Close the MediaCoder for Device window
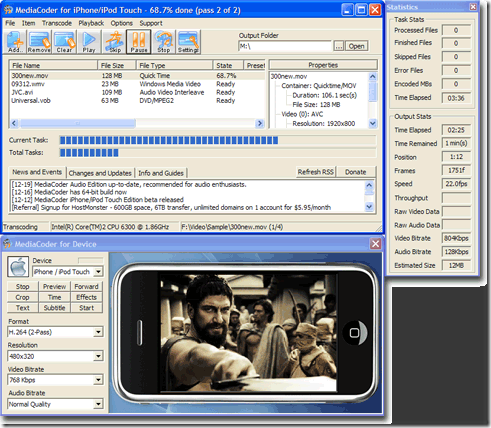 click(375, 244)
